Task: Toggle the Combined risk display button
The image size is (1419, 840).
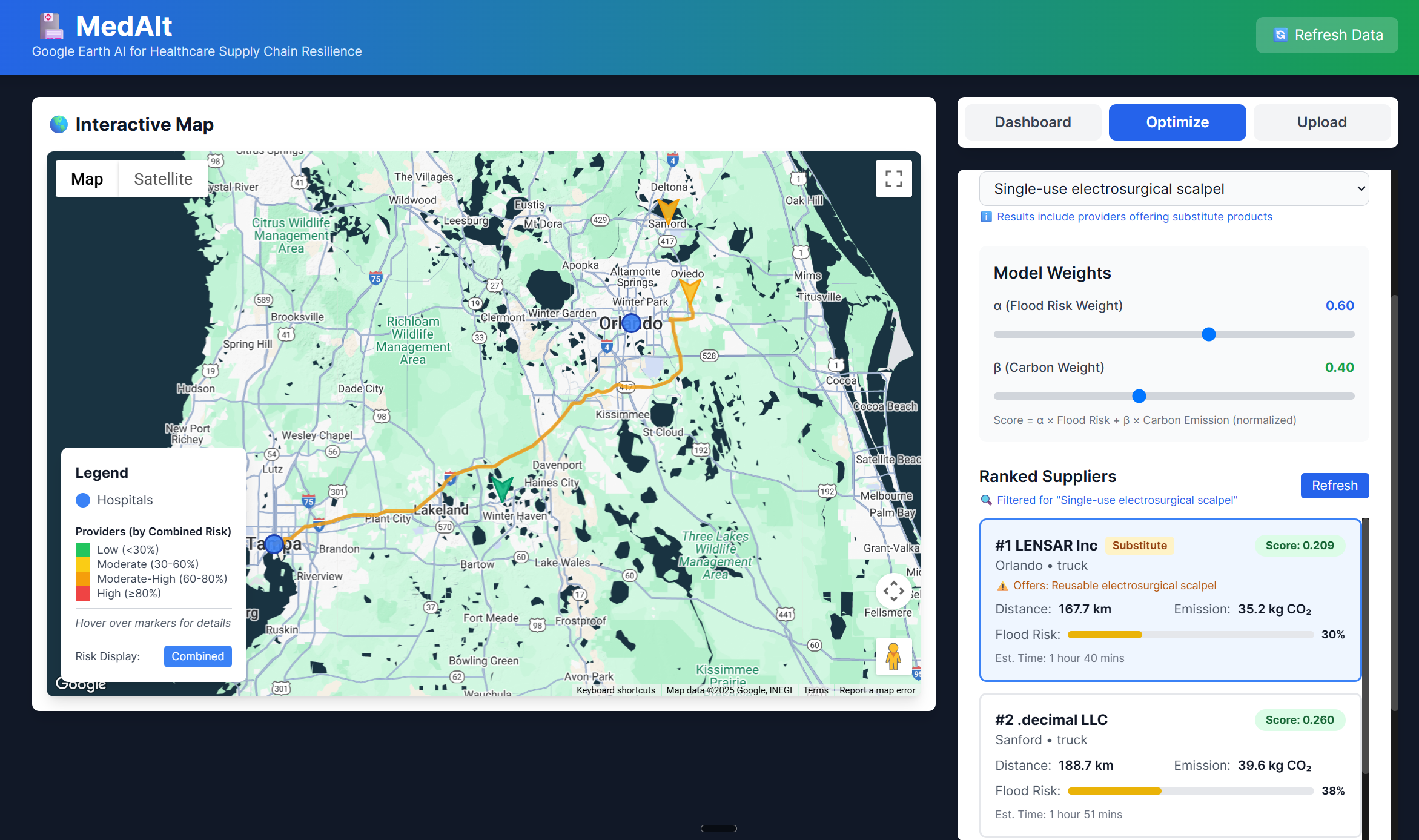Action: pos(197,656)
